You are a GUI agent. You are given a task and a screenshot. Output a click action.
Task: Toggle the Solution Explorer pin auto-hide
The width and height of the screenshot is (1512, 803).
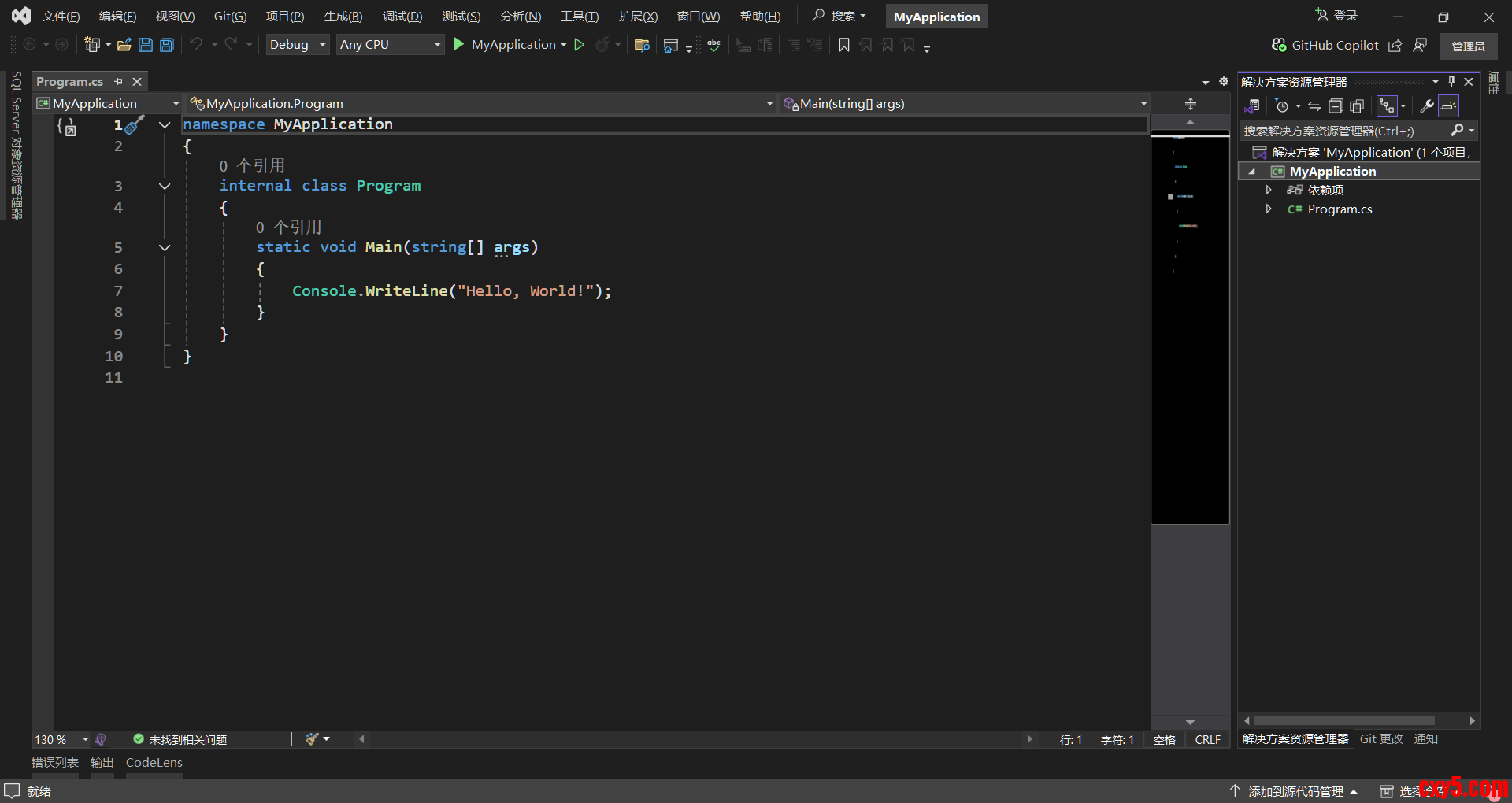1451,82
